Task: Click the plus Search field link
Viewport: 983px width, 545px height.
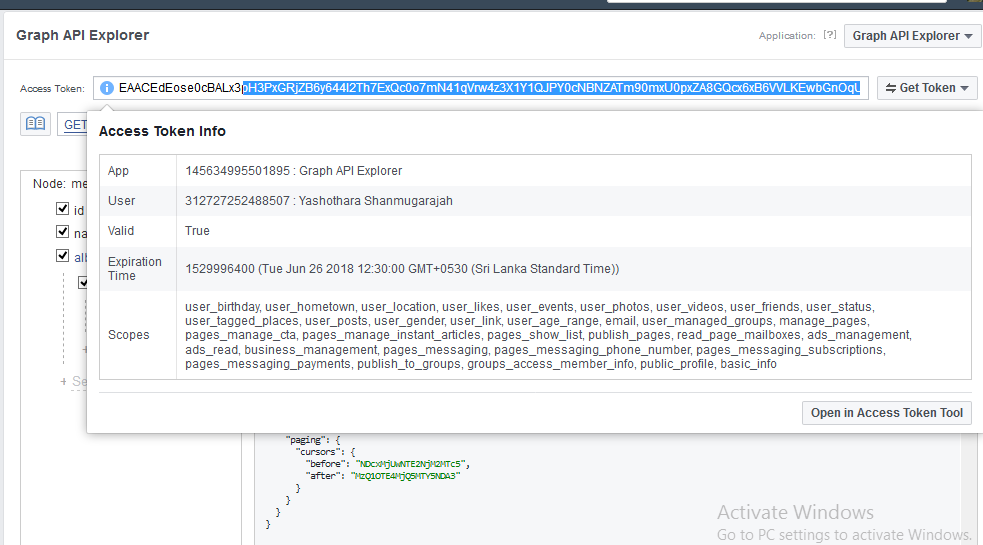Action: [x=73, y=381]
